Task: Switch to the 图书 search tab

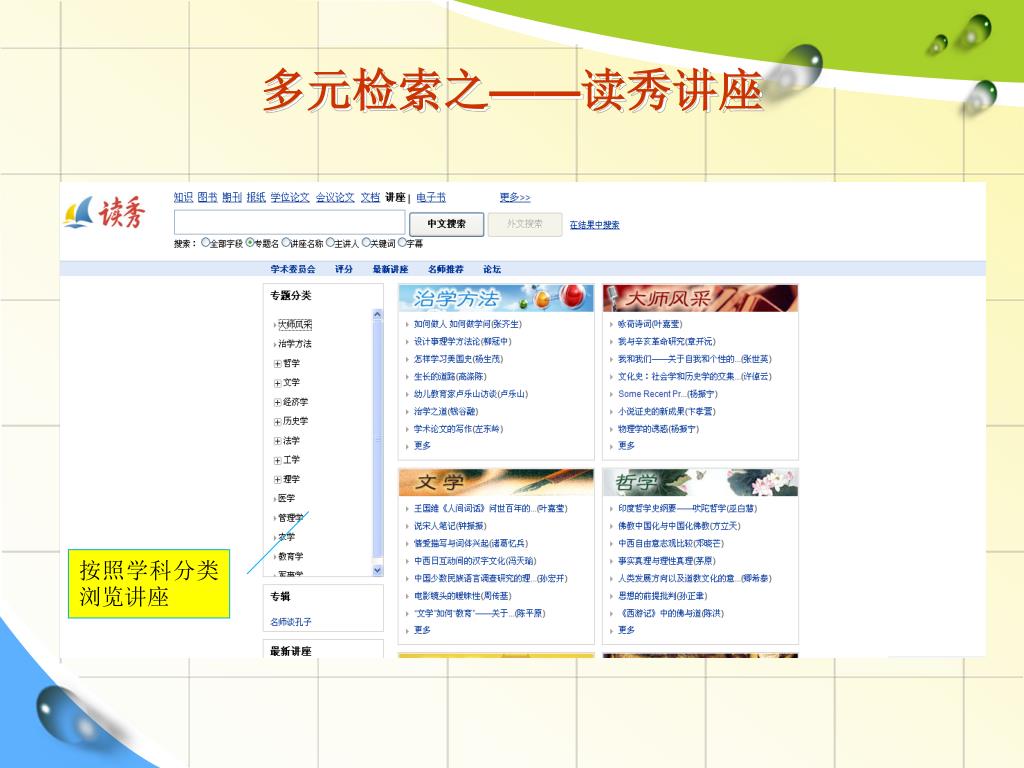Action: 207,197
